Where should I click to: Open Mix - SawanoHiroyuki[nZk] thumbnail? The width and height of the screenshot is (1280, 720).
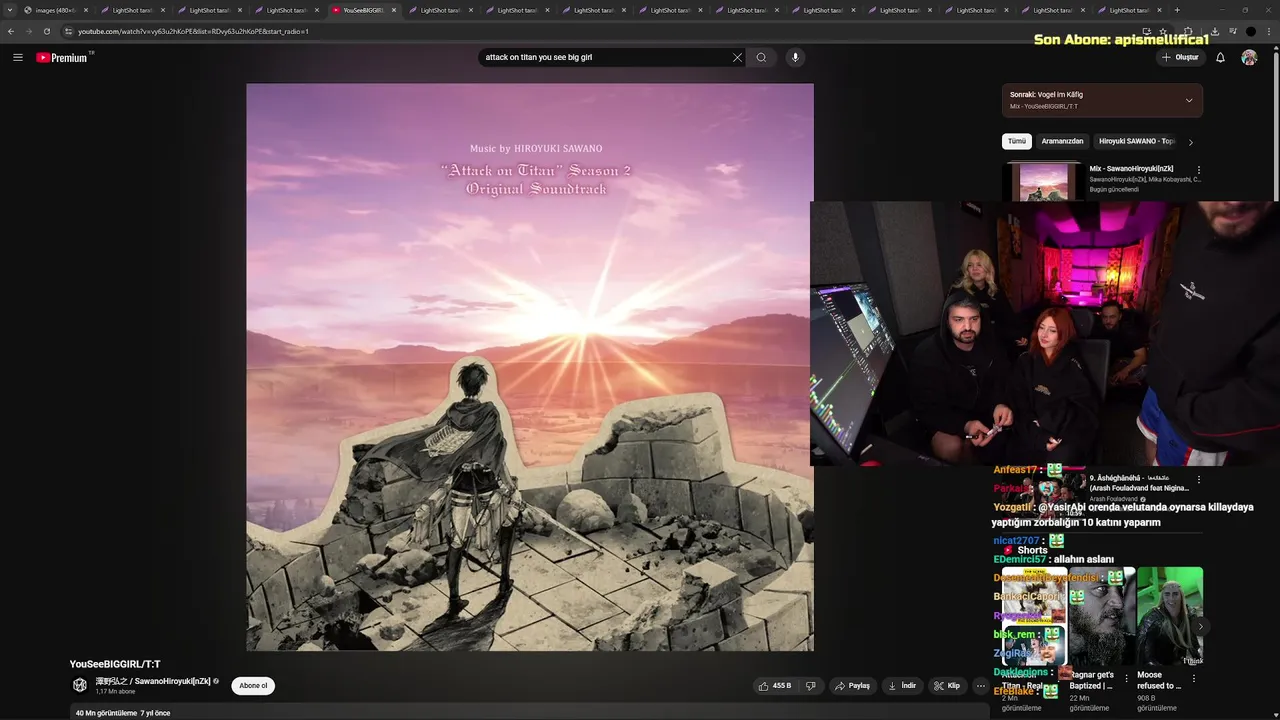1043,183
